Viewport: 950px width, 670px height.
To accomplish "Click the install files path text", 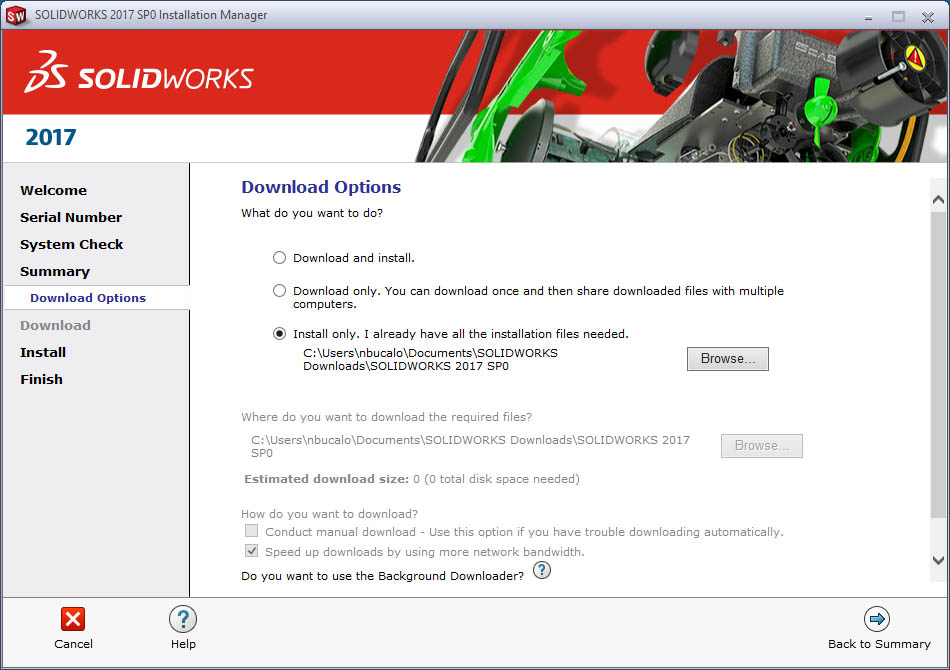I will pos(430,359).
